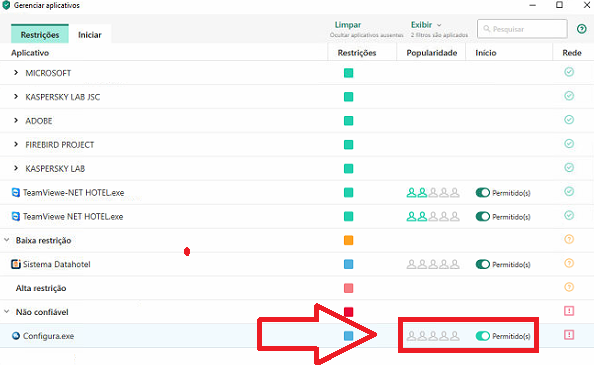Click the restriction square for TeamViewe-NET HOTEL.exe
Image resolution: width=594 pixels, height=365 pixels.
349,192
